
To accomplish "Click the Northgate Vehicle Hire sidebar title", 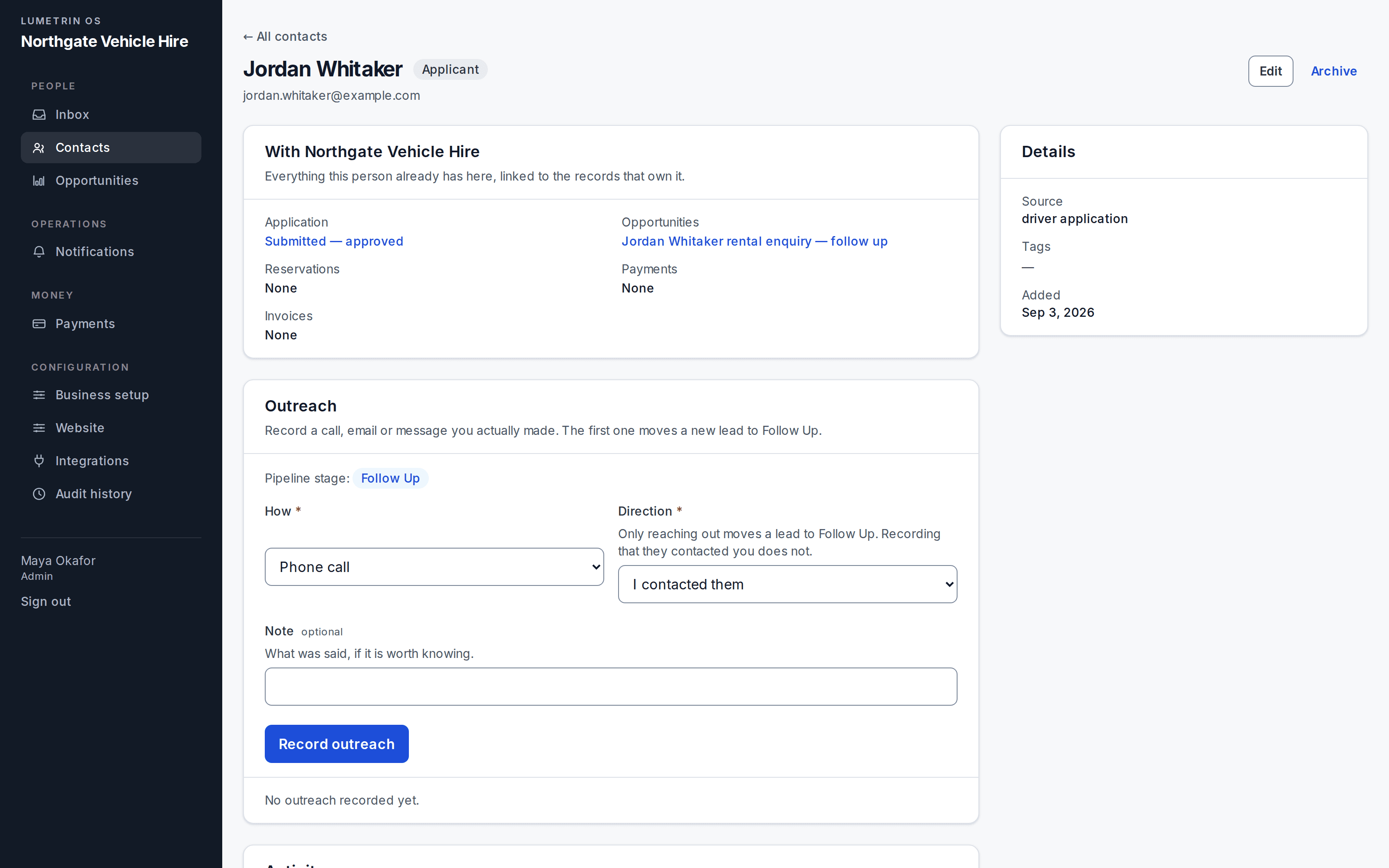I will 105,41.
